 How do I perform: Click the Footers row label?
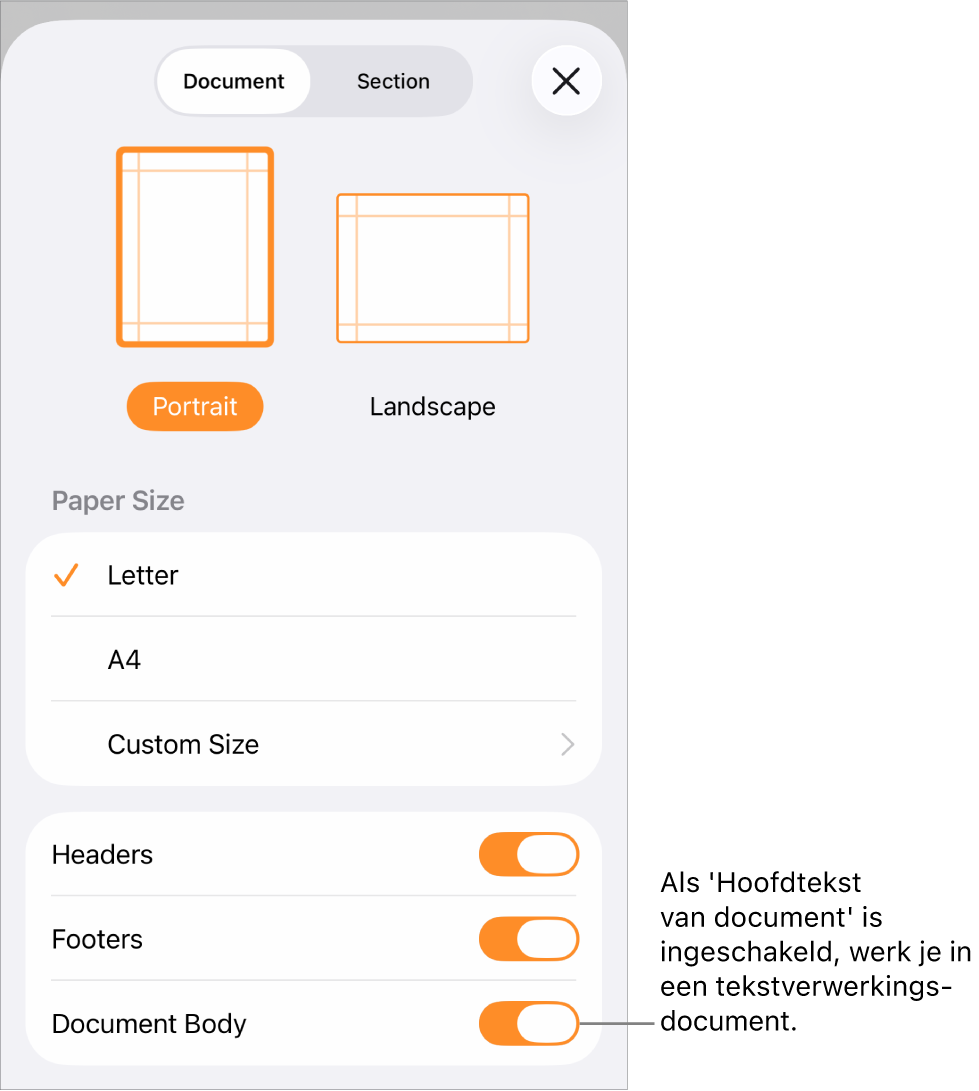tap(97, 939)
